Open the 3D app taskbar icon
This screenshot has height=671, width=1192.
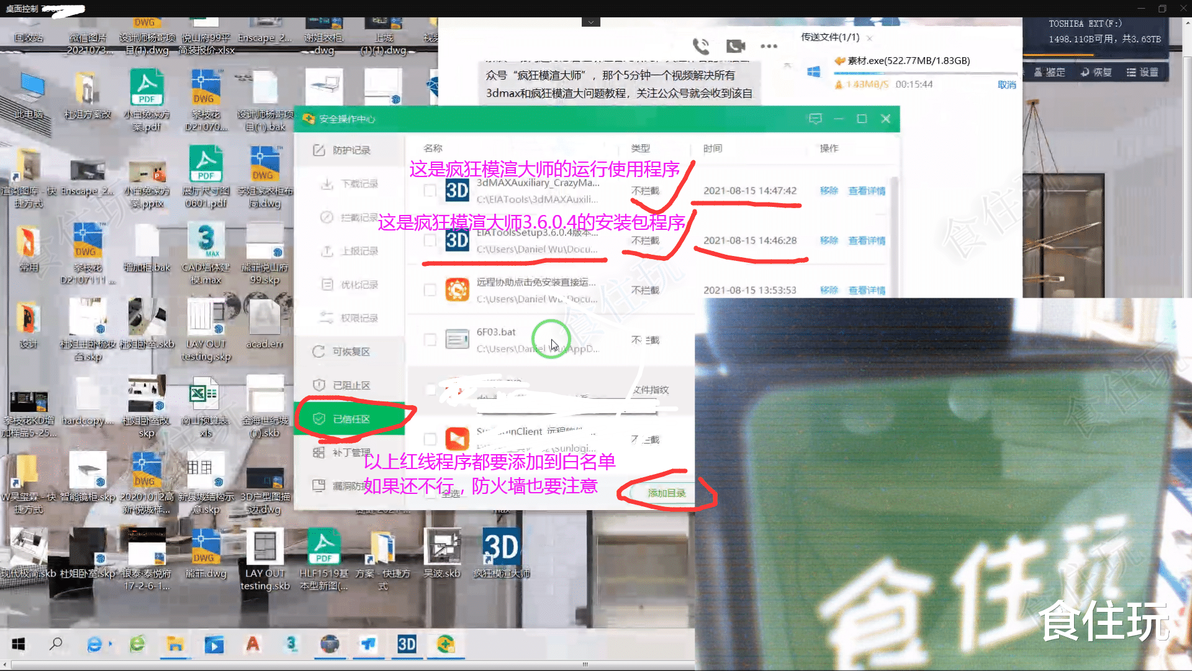[407, 644]
